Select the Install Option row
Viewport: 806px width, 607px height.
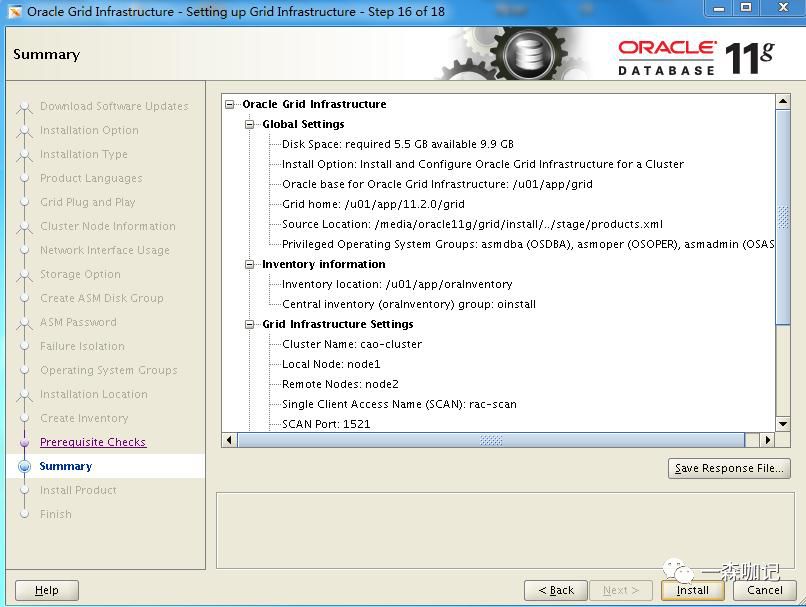[x=483, y=164]
